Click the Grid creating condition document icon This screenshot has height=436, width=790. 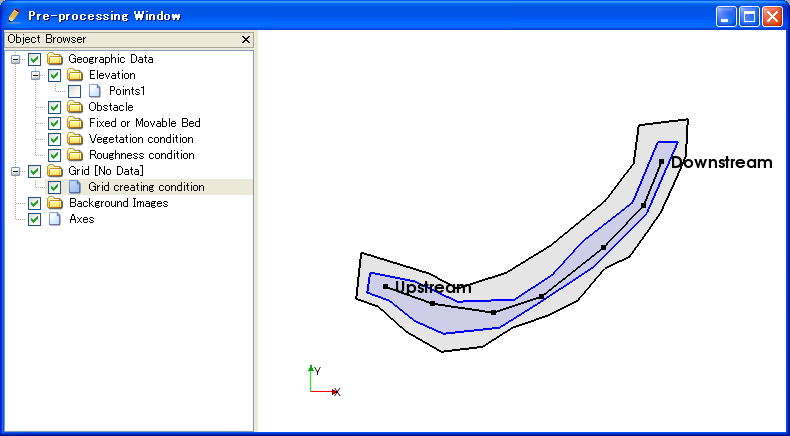75,187
